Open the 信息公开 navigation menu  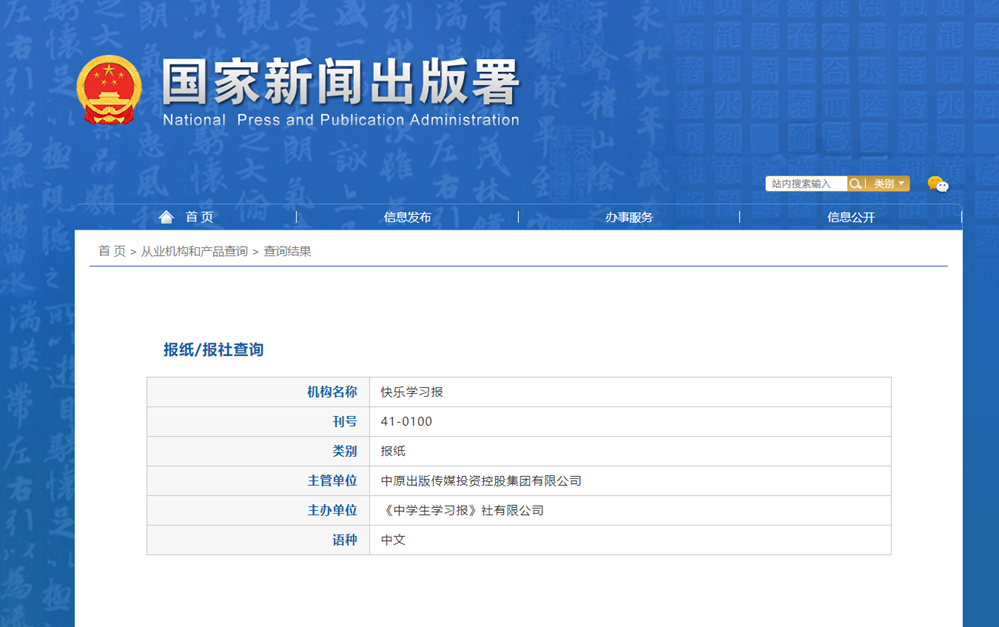pos(851,217)
